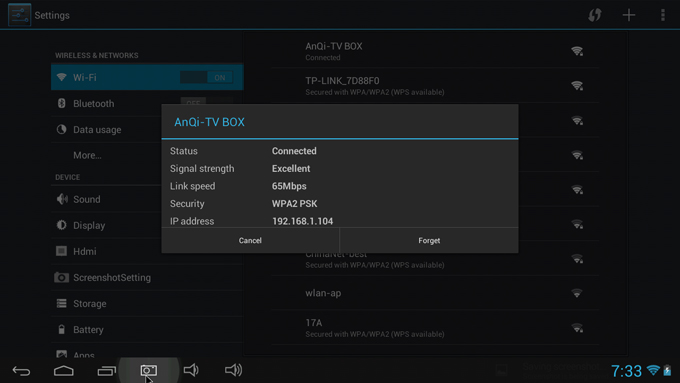The image size is (680, 383).
Task: Tap the Back navigation button
Action: [x=21, y=370]
